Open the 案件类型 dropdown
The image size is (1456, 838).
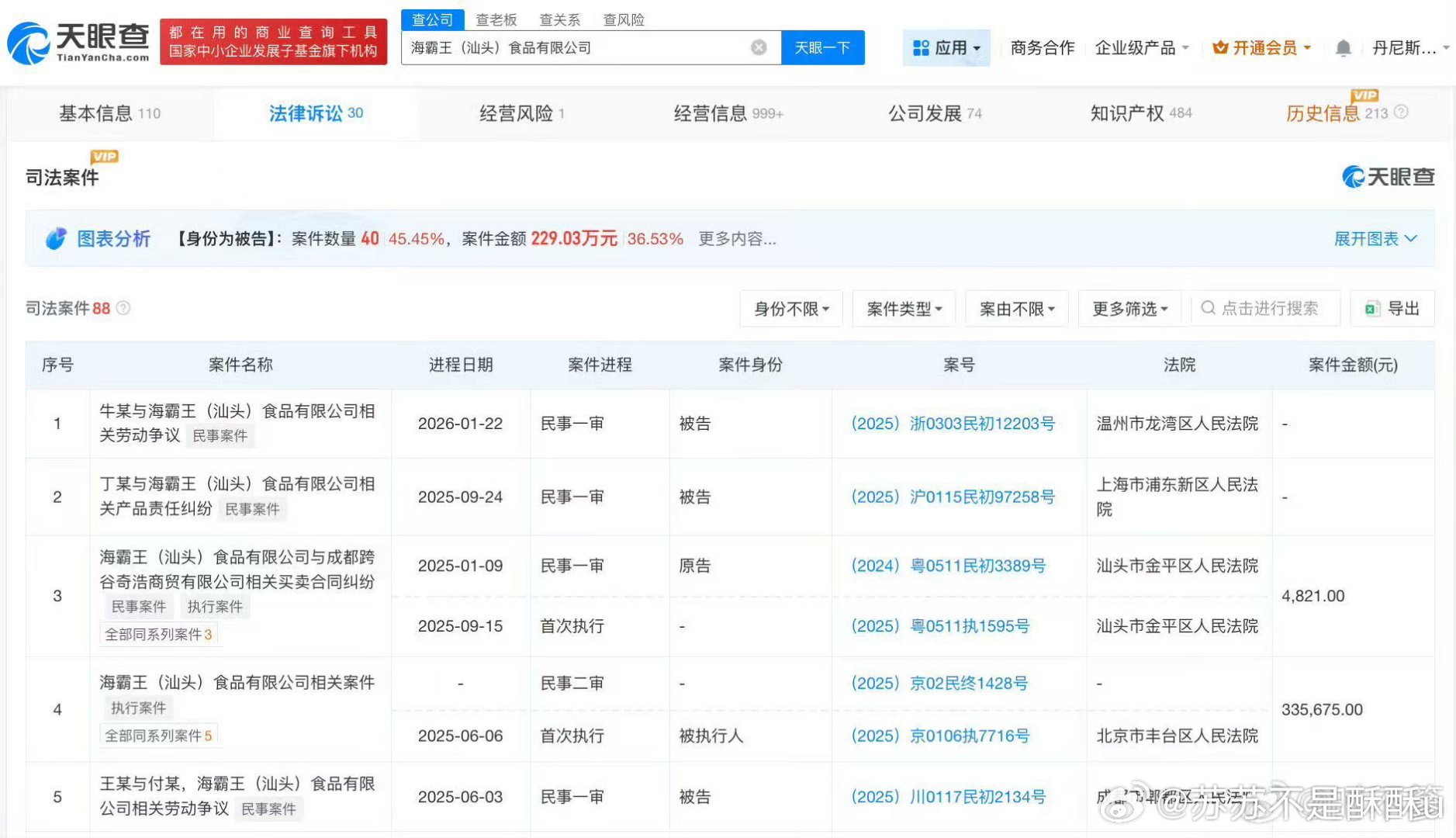pos(903,308)
